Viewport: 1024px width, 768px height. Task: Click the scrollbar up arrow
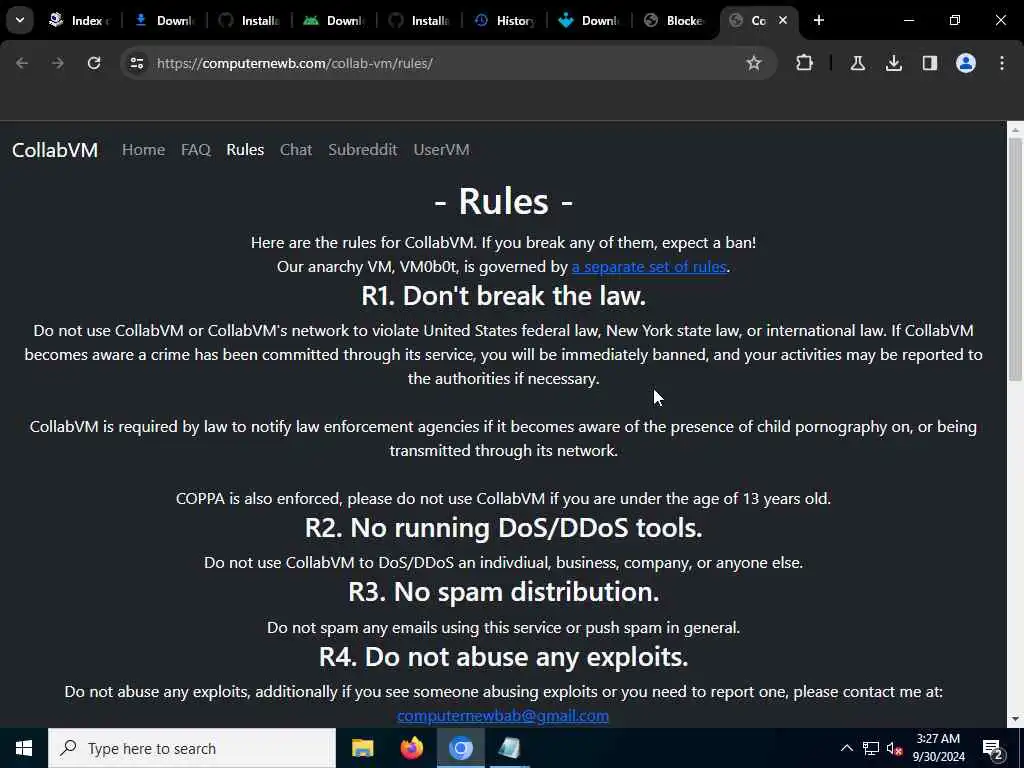(1015, 130)
